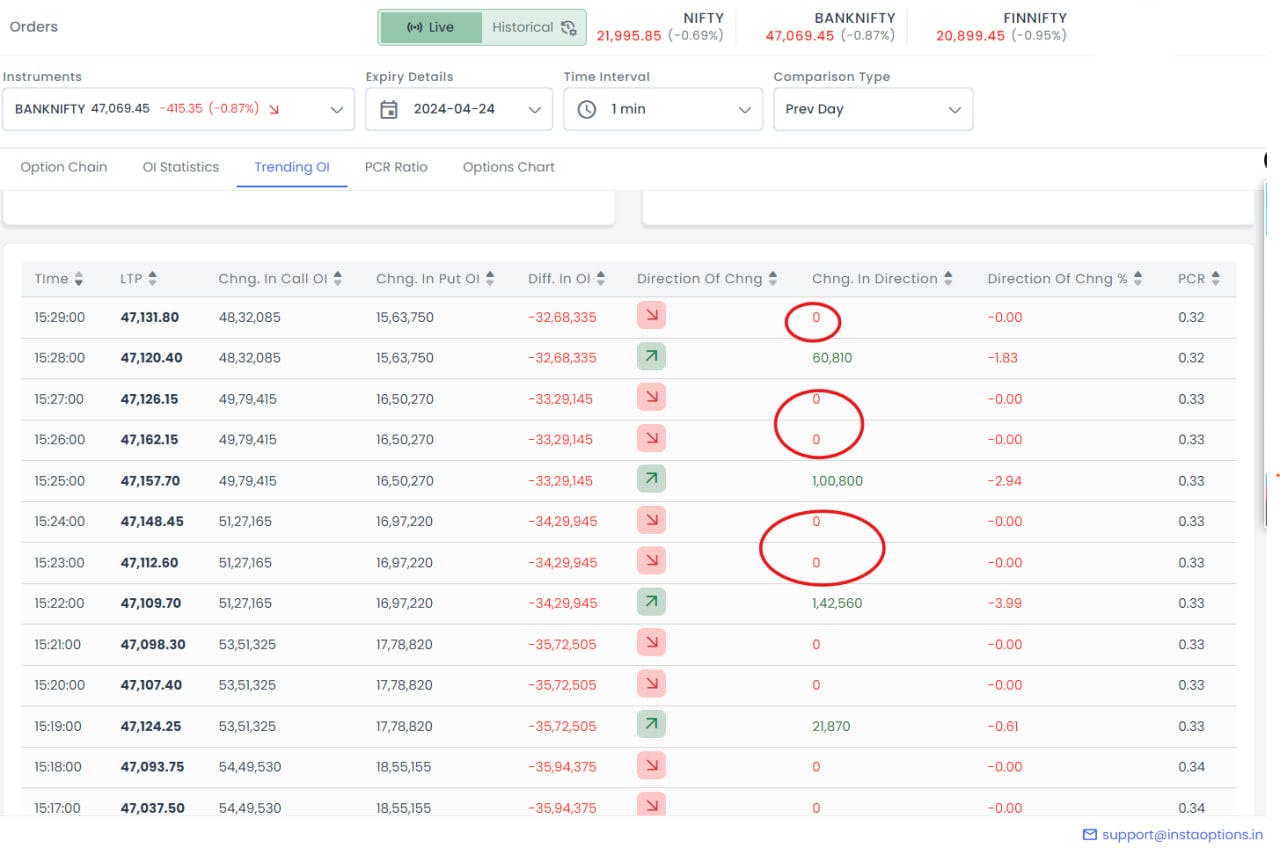Click the Chng. In Direction value 60,810
Screen dimensions: 1280x848
click(832, 358)
